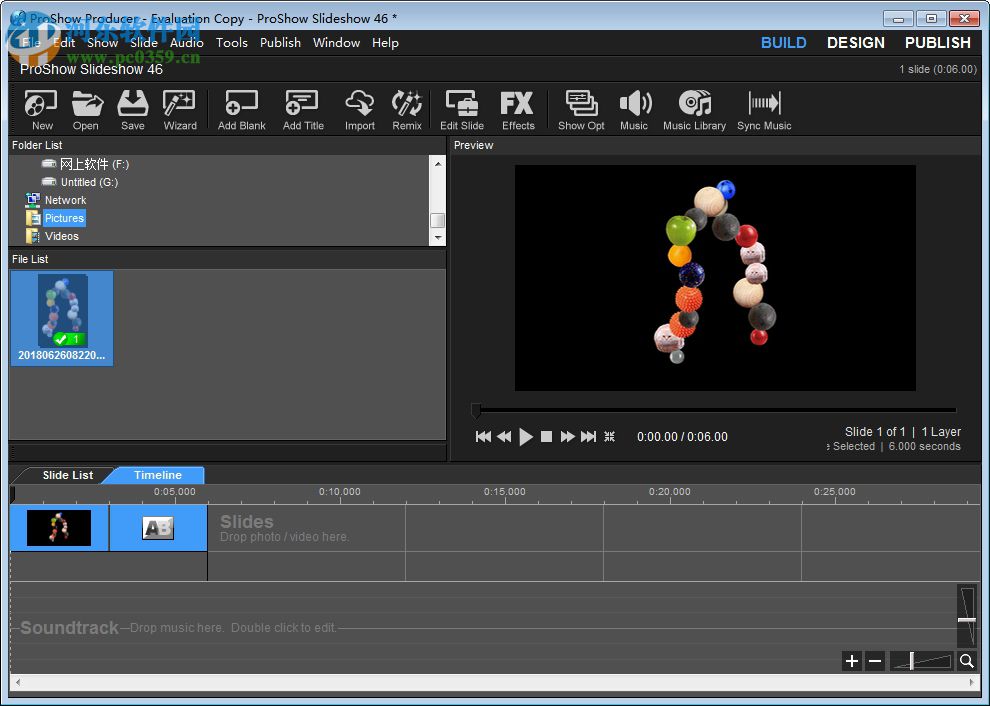Toggle loop playback in the preview controls
The image size is (990, 706).
coord(611,436)
